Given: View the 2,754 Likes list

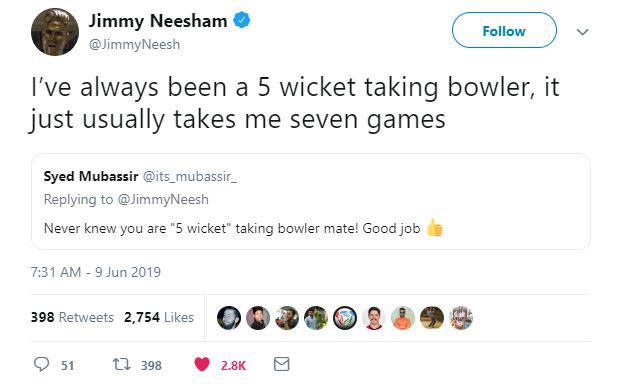Looking at the screenshot, I should click(x=159, y=317).
